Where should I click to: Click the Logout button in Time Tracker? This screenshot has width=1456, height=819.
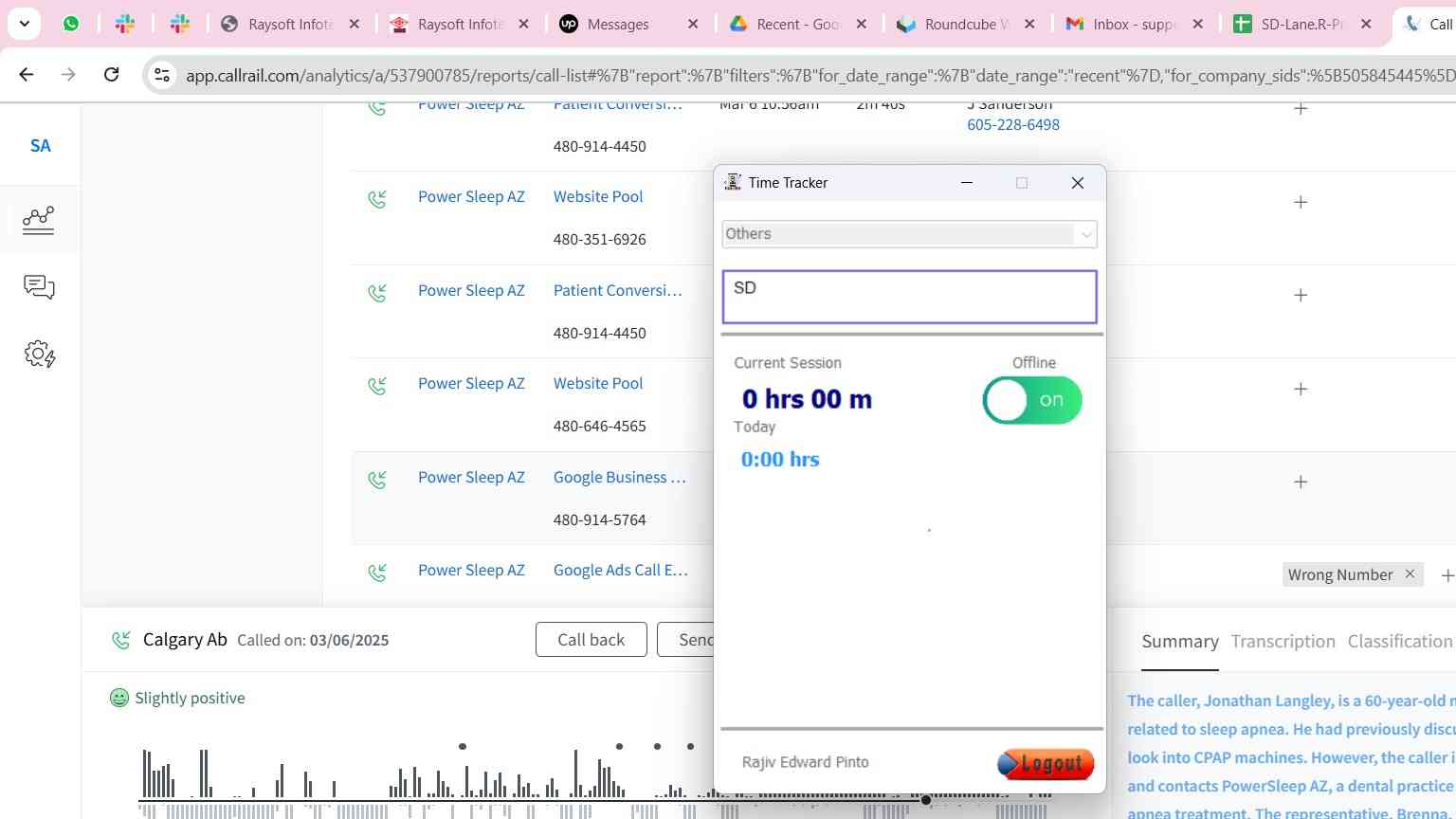[x=1046, y=763]
